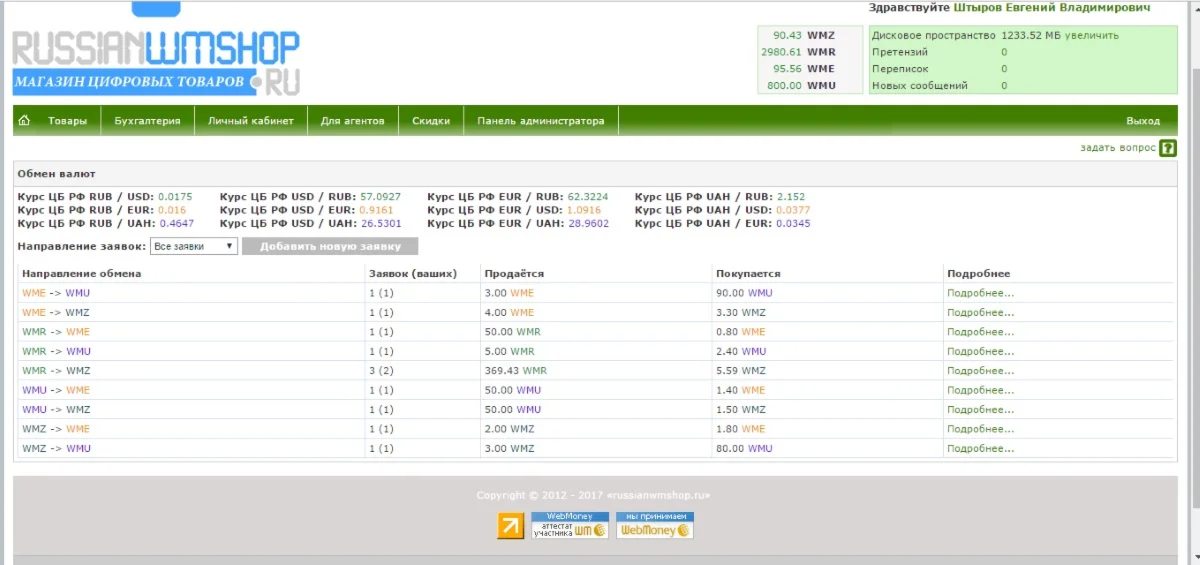Click the Выход logout link
Screen dimensions: 1200x565
tap(1142, 121)
